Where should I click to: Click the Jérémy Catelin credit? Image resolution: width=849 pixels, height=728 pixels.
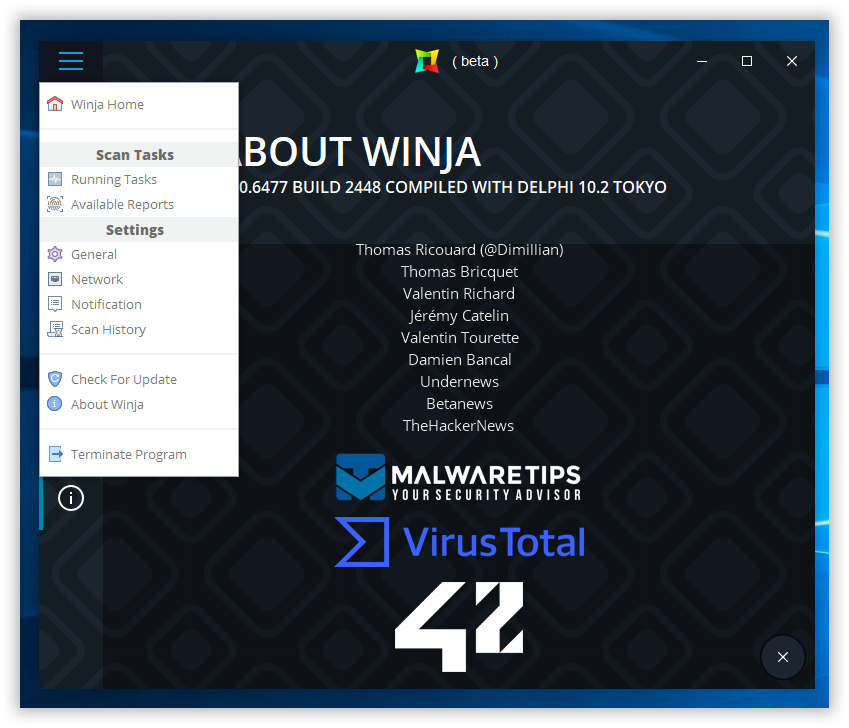459,316
